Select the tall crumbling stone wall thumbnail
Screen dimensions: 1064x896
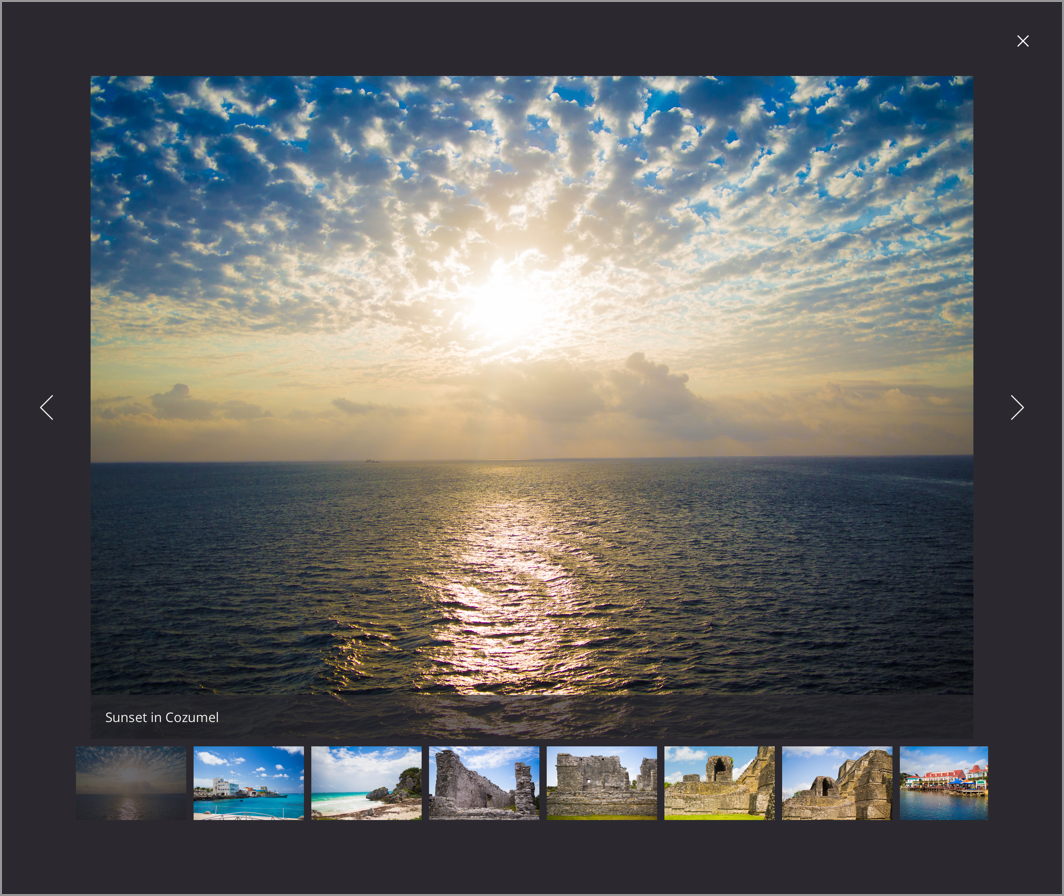pyautogui.click(x=484, y=783)
